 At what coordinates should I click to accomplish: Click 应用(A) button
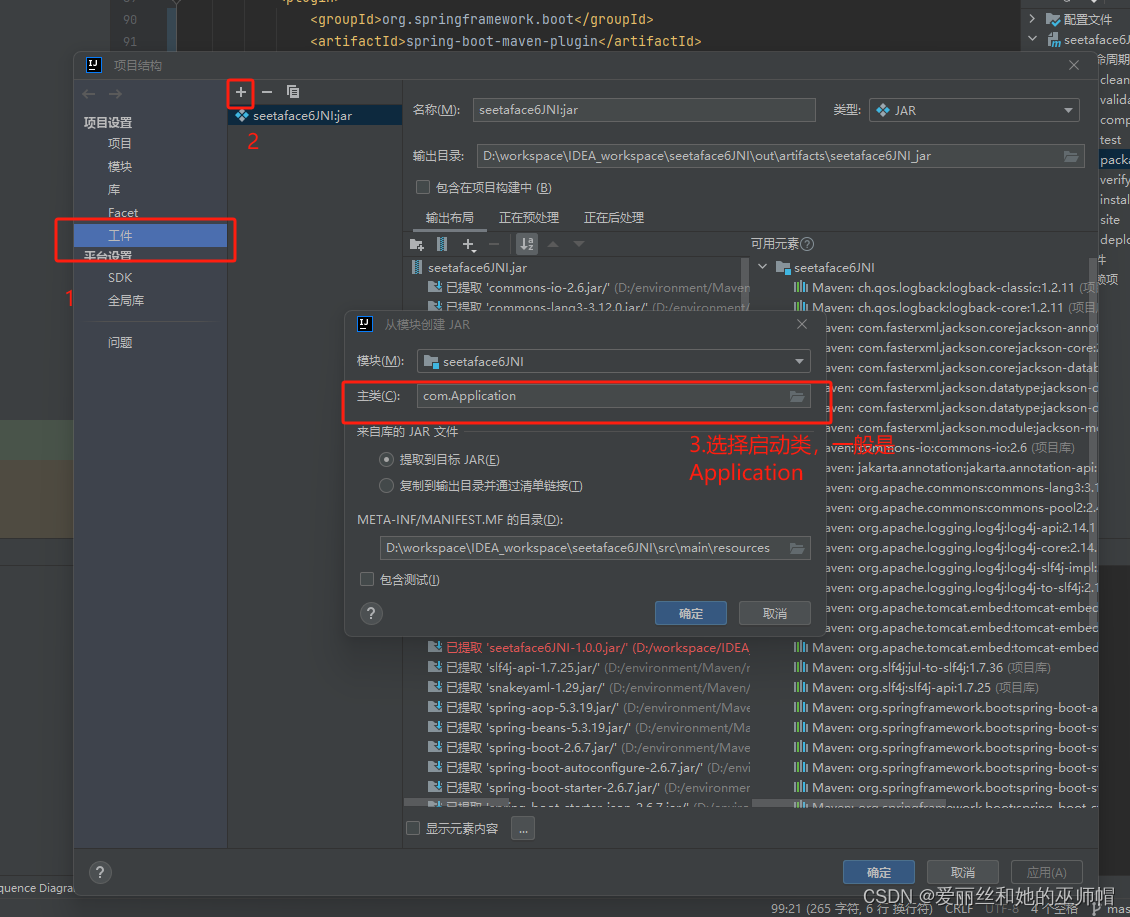click(1046, 872)
